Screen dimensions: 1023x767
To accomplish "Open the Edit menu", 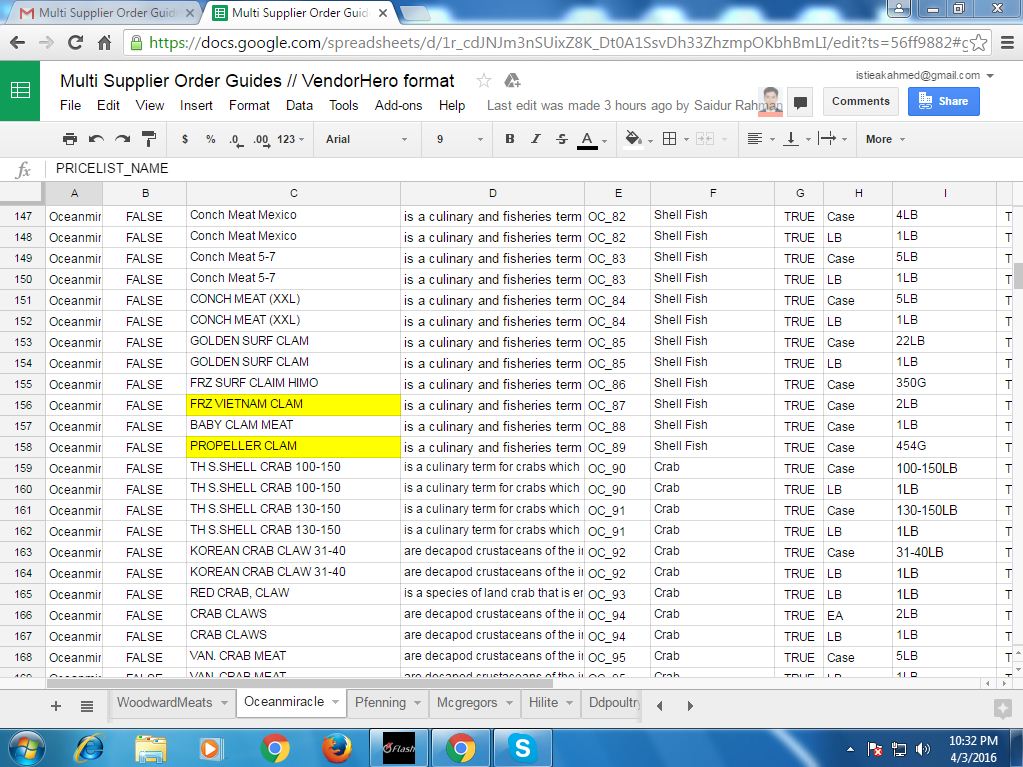I will (x=108, y=106).
